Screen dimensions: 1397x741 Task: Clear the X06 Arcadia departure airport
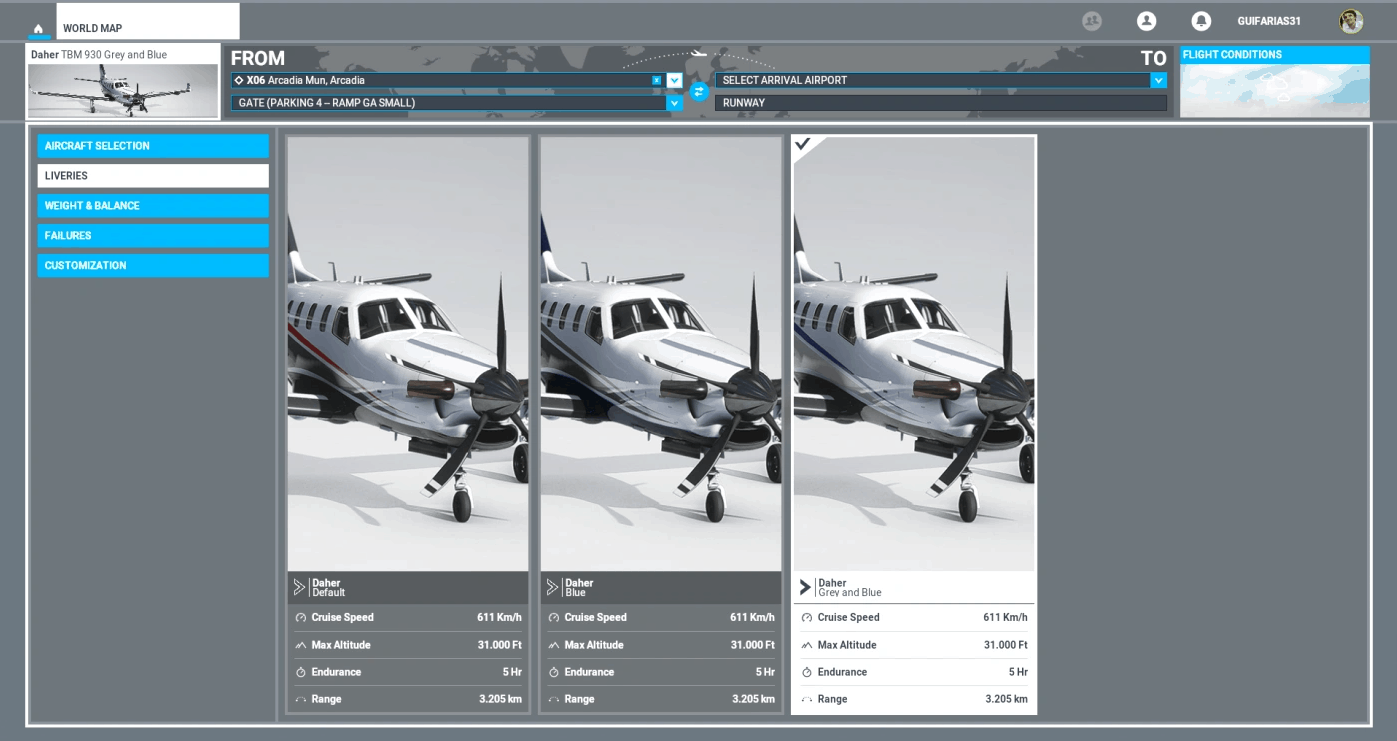coord(657,80)
